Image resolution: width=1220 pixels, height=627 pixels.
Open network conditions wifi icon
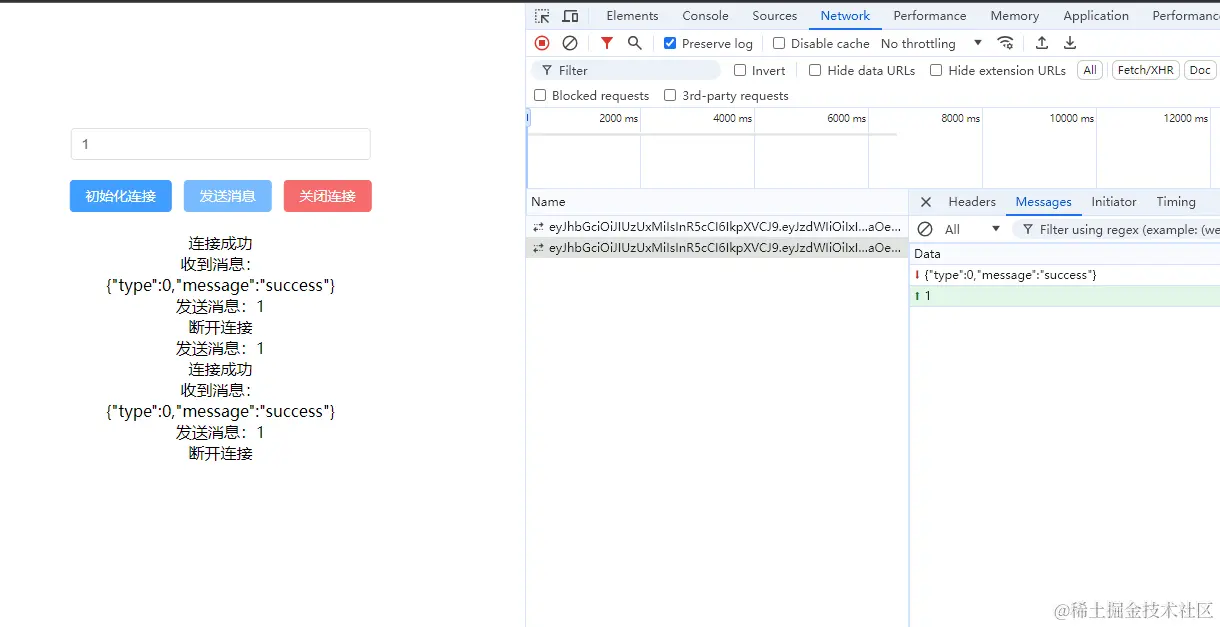coord(1006,43)
